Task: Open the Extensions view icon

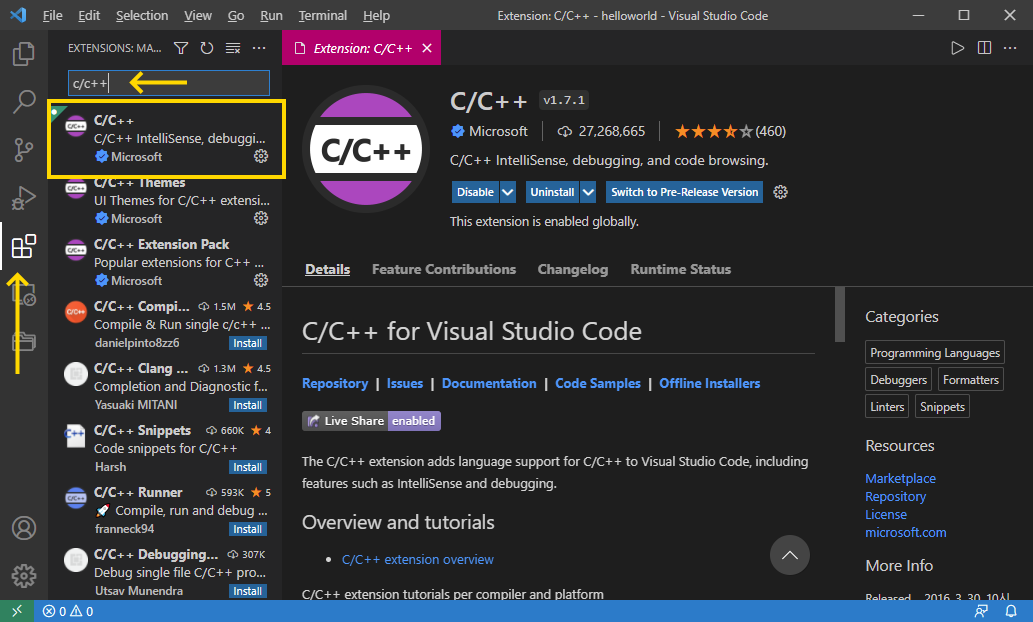Action: pos(24,246)
